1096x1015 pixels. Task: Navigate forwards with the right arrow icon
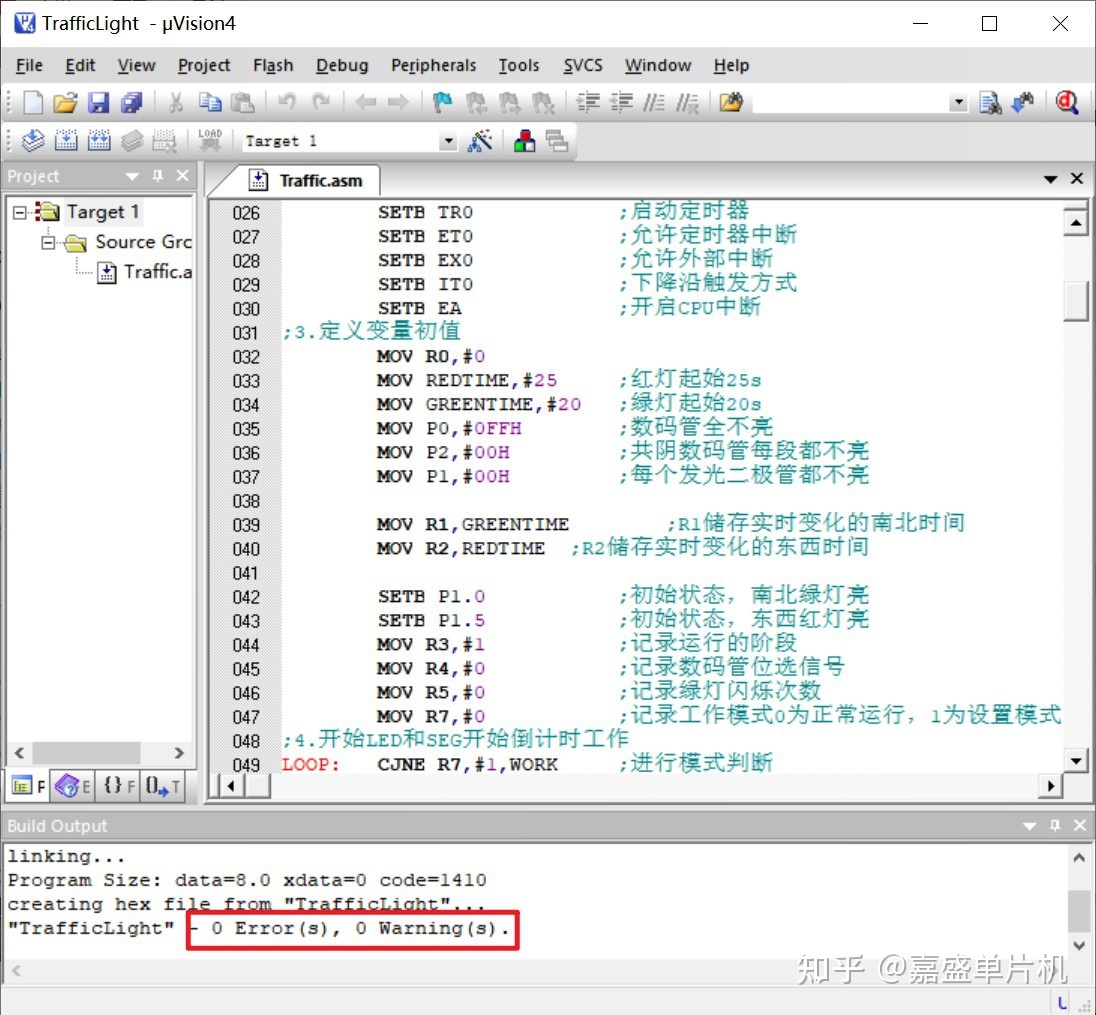click(x=398, y=103)
